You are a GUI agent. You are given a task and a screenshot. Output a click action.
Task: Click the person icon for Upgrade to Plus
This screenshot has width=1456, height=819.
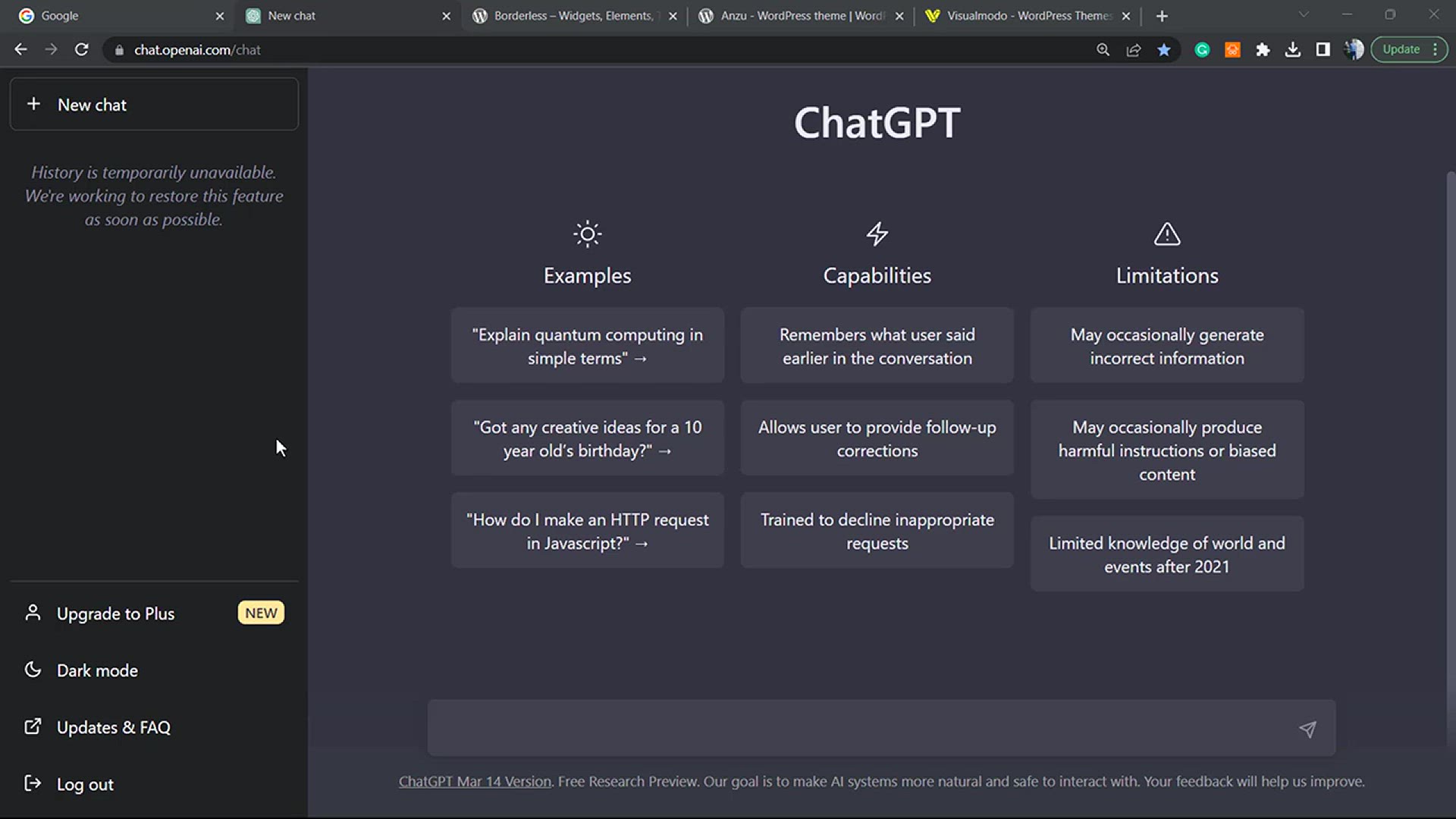coord(33,613)
